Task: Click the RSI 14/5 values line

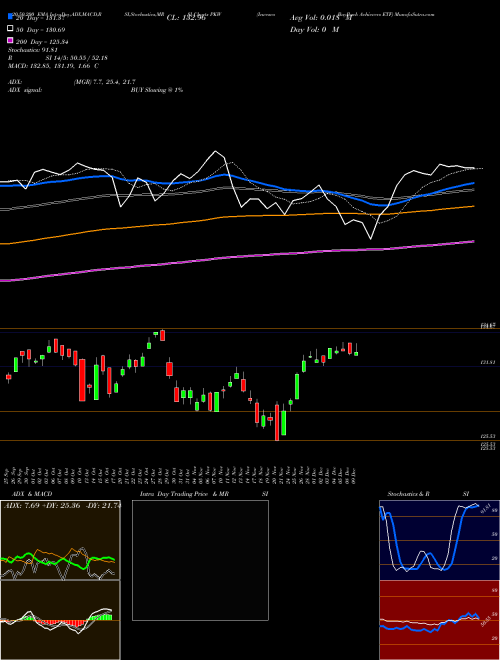Action: (57, 58)
